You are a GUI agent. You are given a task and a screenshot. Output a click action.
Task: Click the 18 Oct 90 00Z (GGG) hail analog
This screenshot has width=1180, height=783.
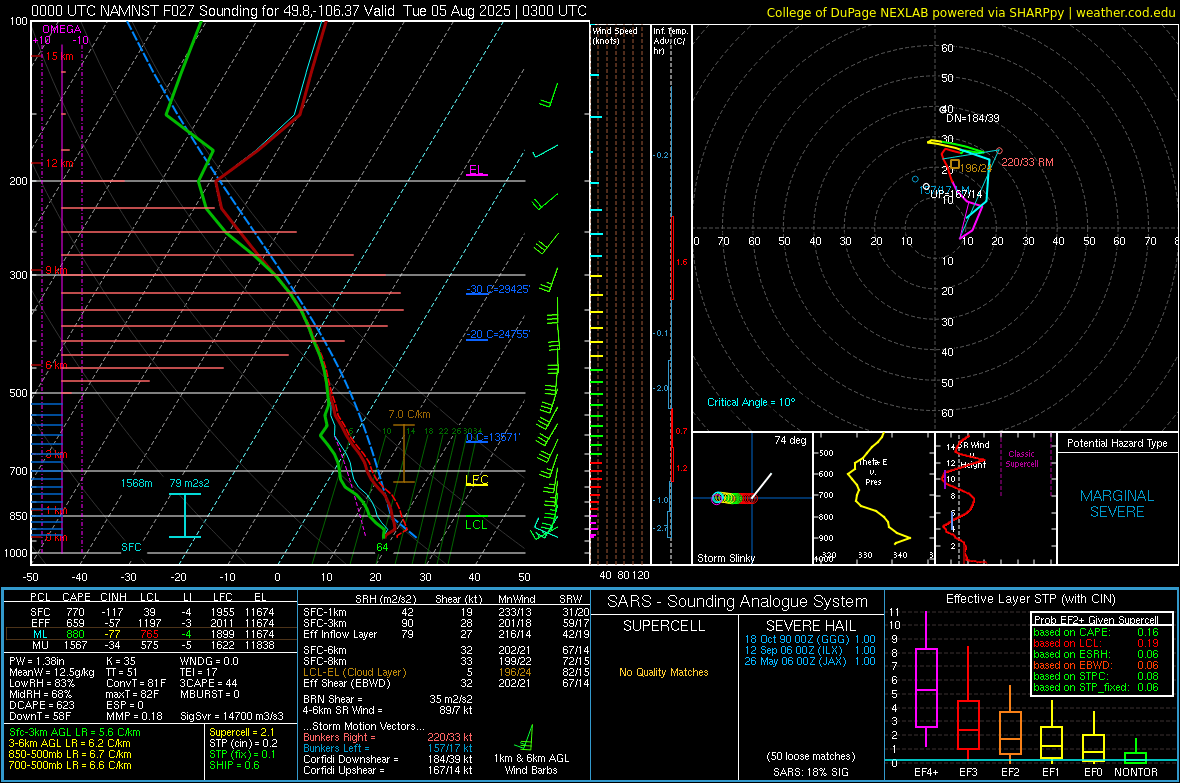[810, 639]
